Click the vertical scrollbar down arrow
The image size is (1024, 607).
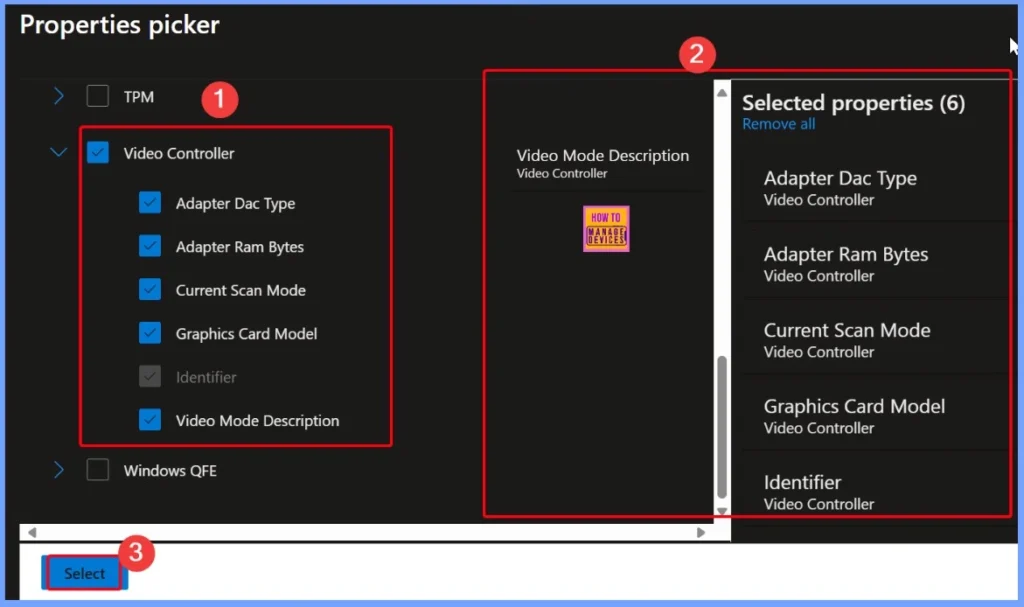(722, 511)
